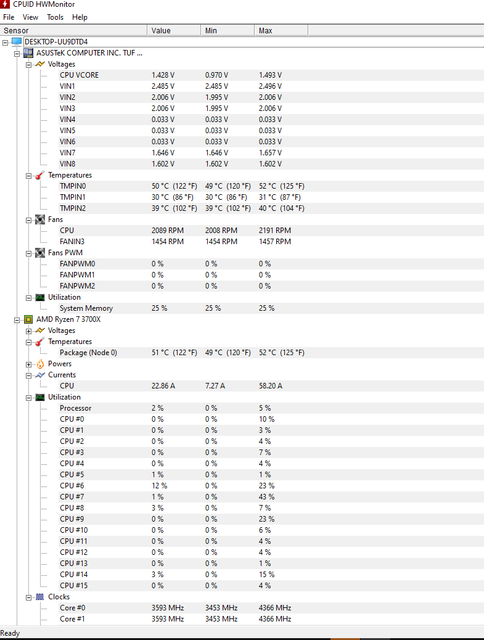Open the View menu
484x640 pixels.
coord(30,17)
